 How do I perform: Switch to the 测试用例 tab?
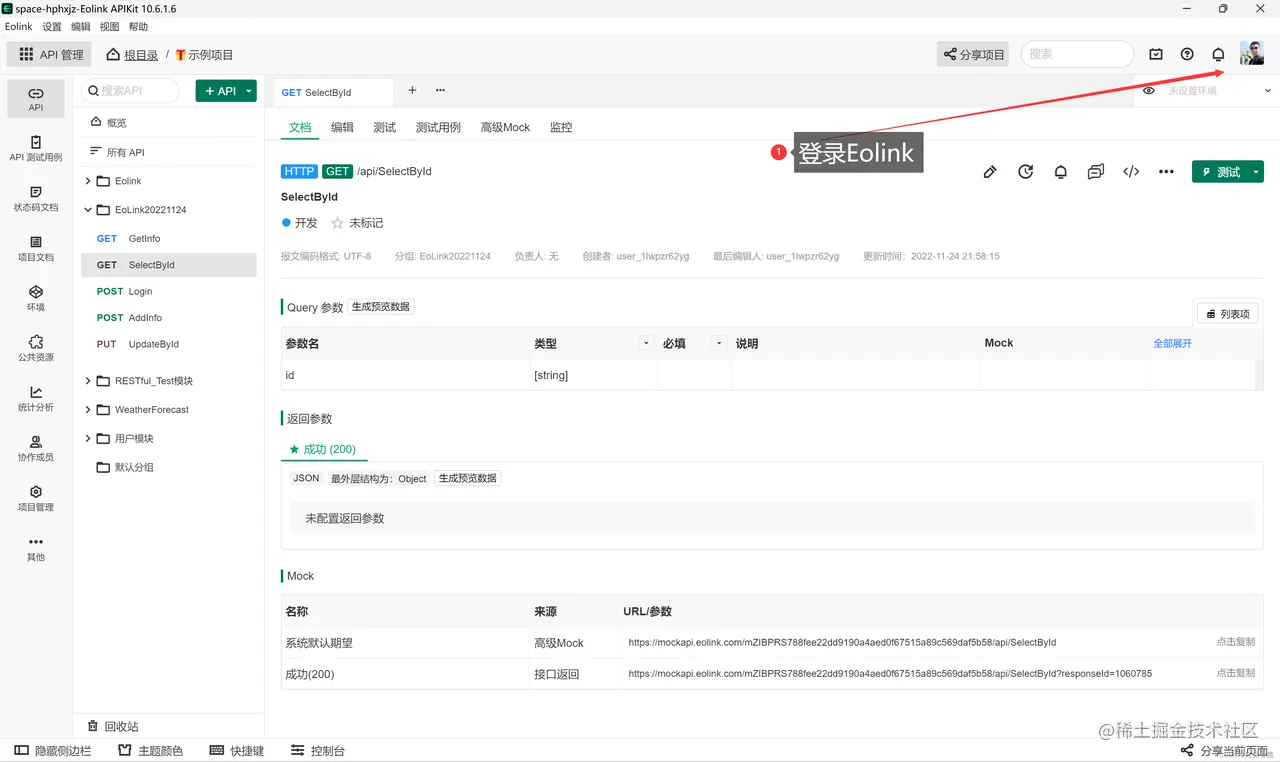coord(438,127)
